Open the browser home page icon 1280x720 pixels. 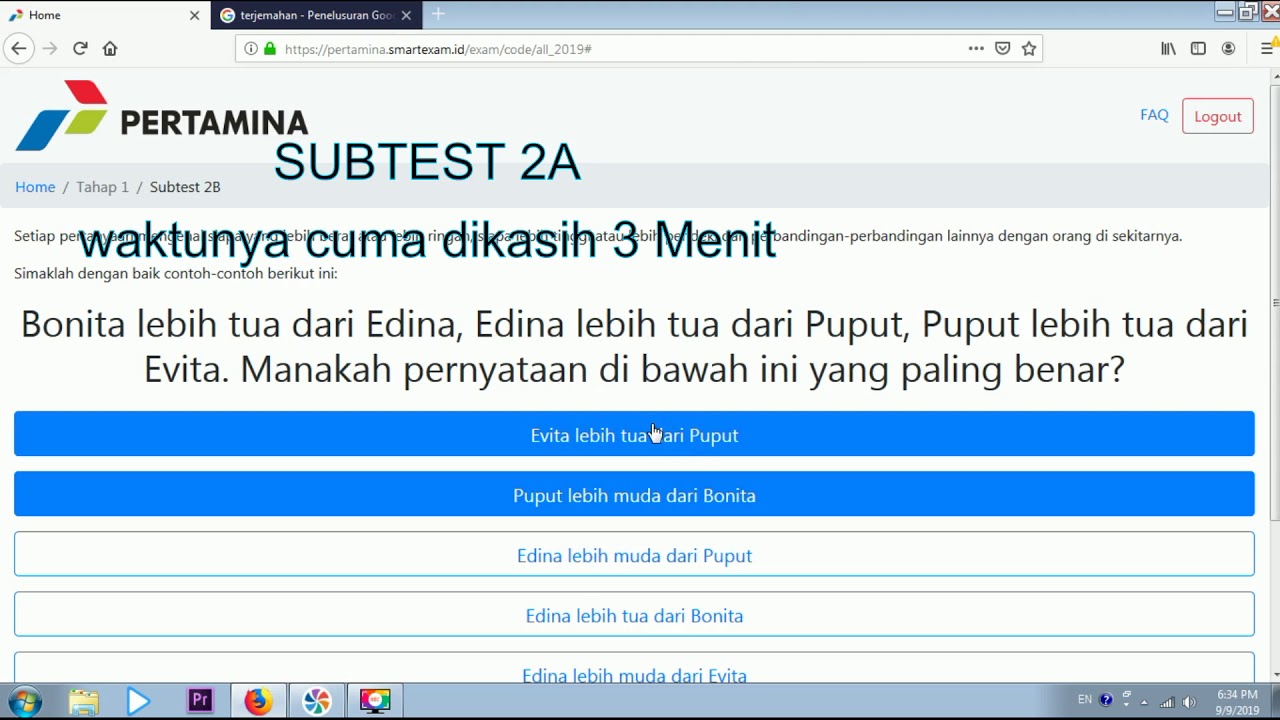(x=110, y=48)
